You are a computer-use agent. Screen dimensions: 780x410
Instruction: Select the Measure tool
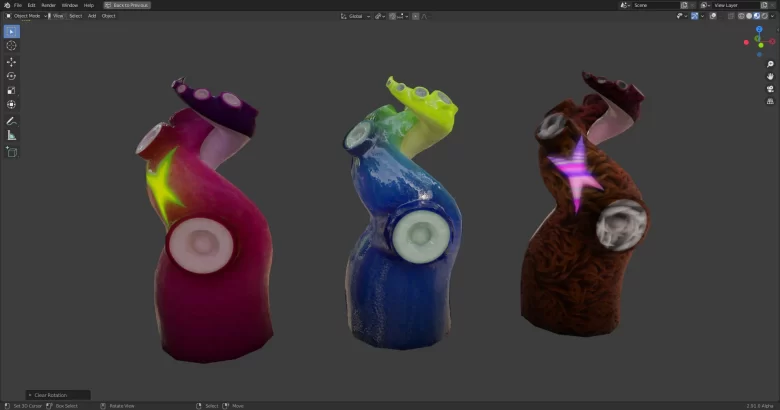click(12, 135)
